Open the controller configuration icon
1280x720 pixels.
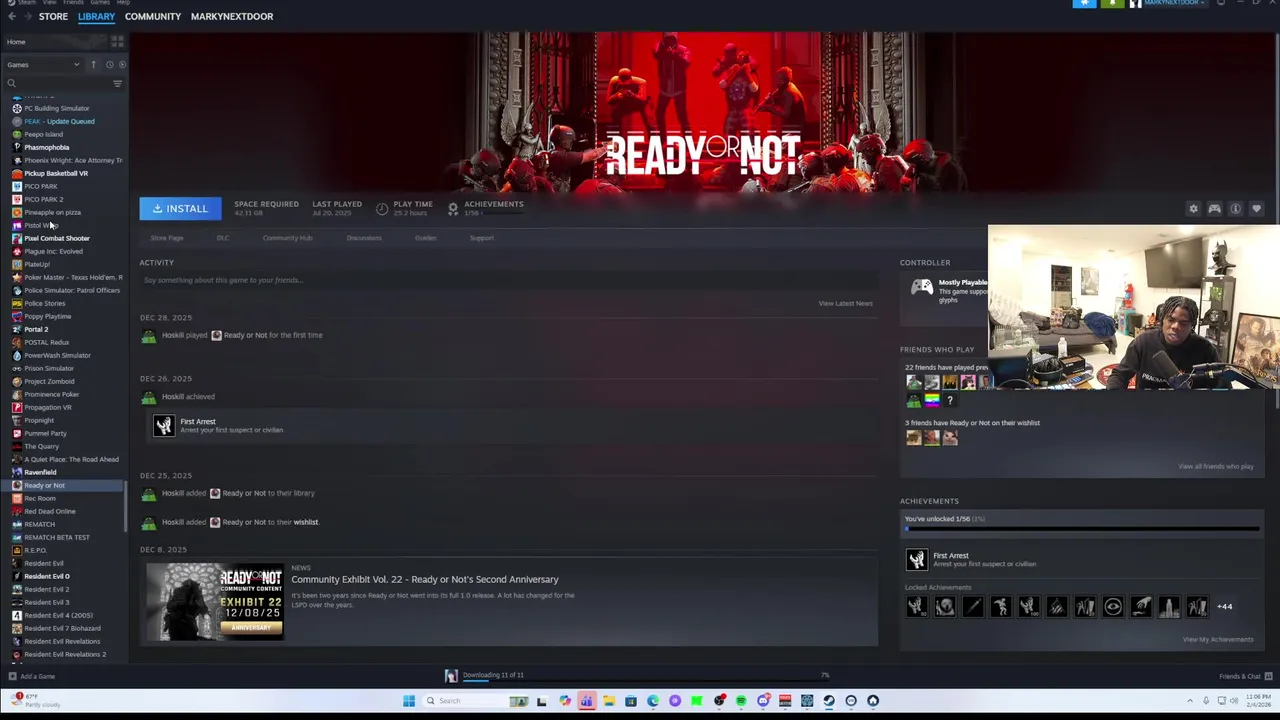1214,209
